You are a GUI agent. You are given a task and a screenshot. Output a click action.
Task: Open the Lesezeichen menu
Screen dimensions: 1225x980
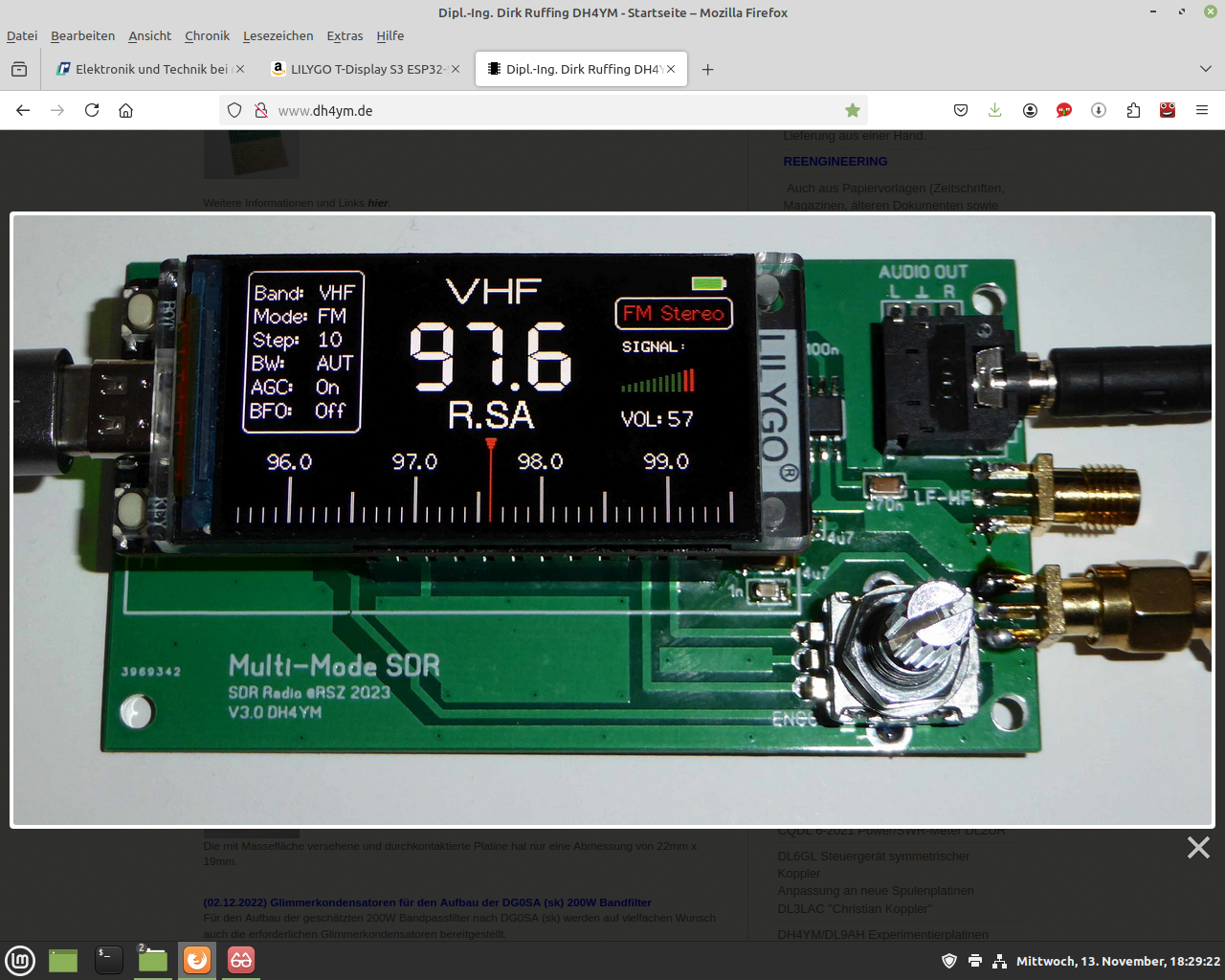pos(278,35)
